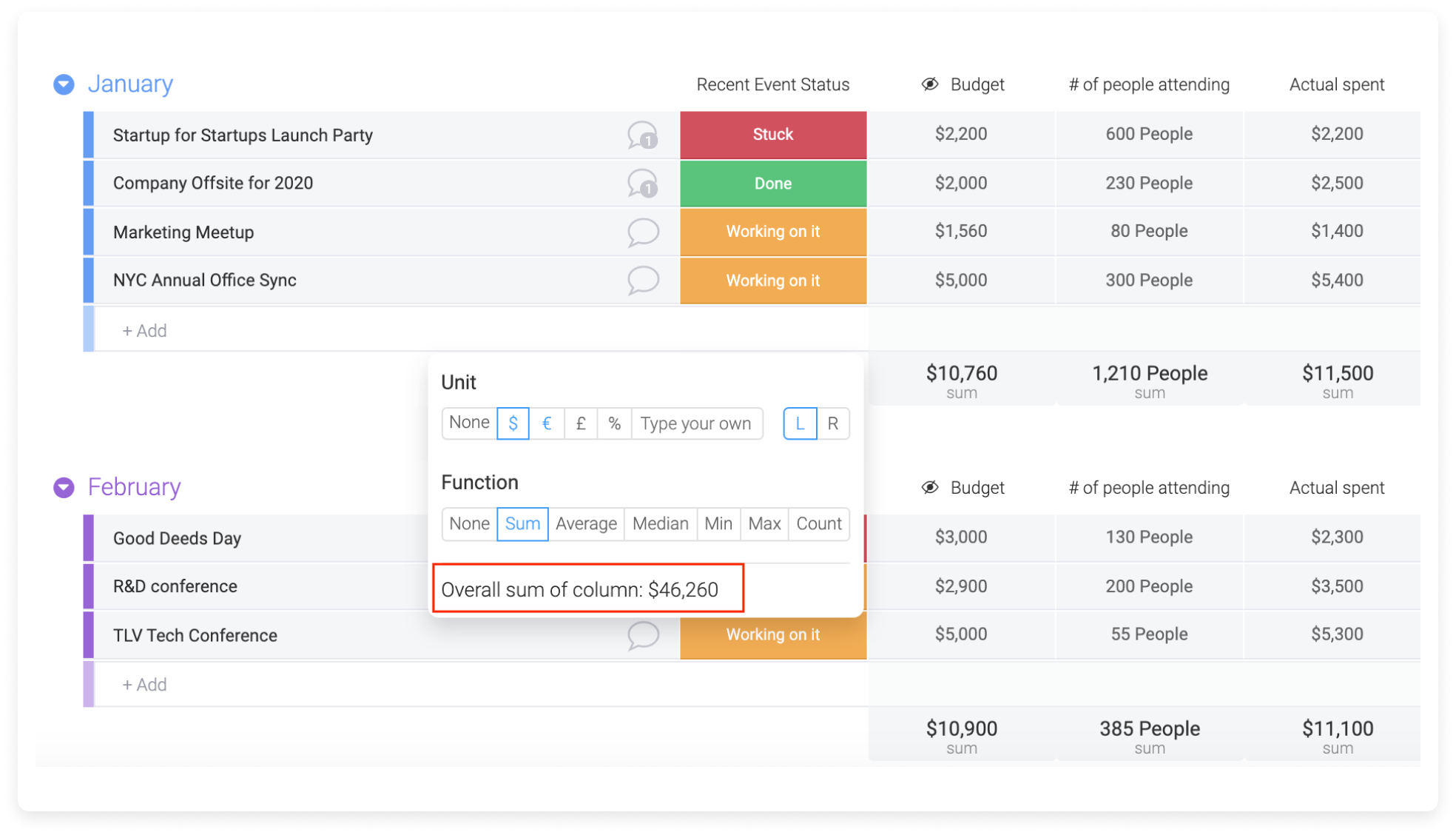Viewport: 1456px width, 835px height.
Task: Select the Sum function
Action: coord(522,523)
